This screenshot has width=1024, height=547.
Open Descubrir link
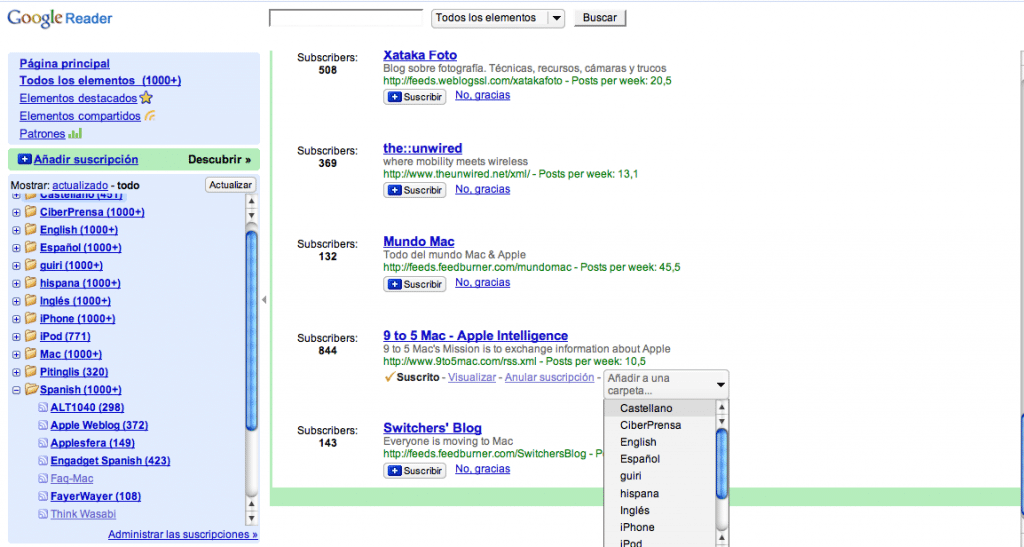tap(219, 159)
